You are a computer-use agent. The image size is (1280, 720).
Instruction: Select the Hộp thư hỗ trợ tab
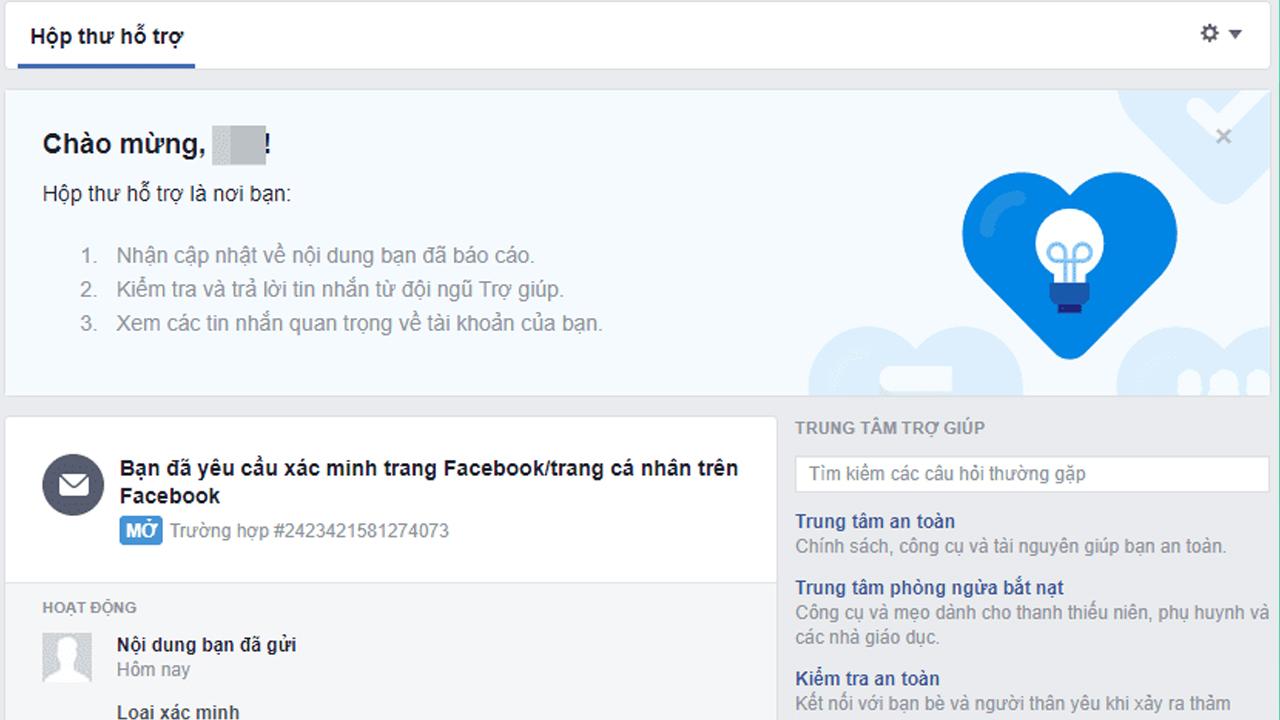coord(107,37)
